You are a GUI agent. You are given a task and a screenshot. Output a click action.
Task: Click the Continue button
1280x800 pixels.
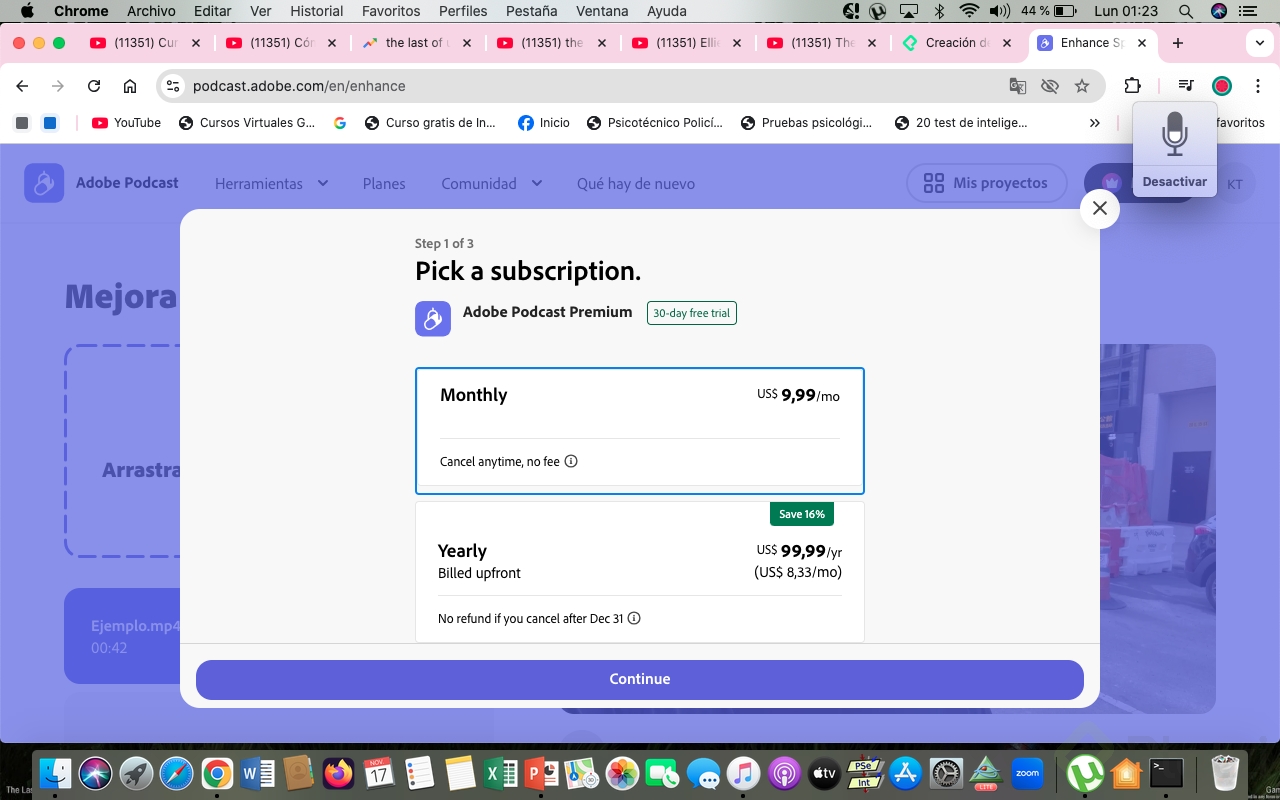tap(640, 679)
